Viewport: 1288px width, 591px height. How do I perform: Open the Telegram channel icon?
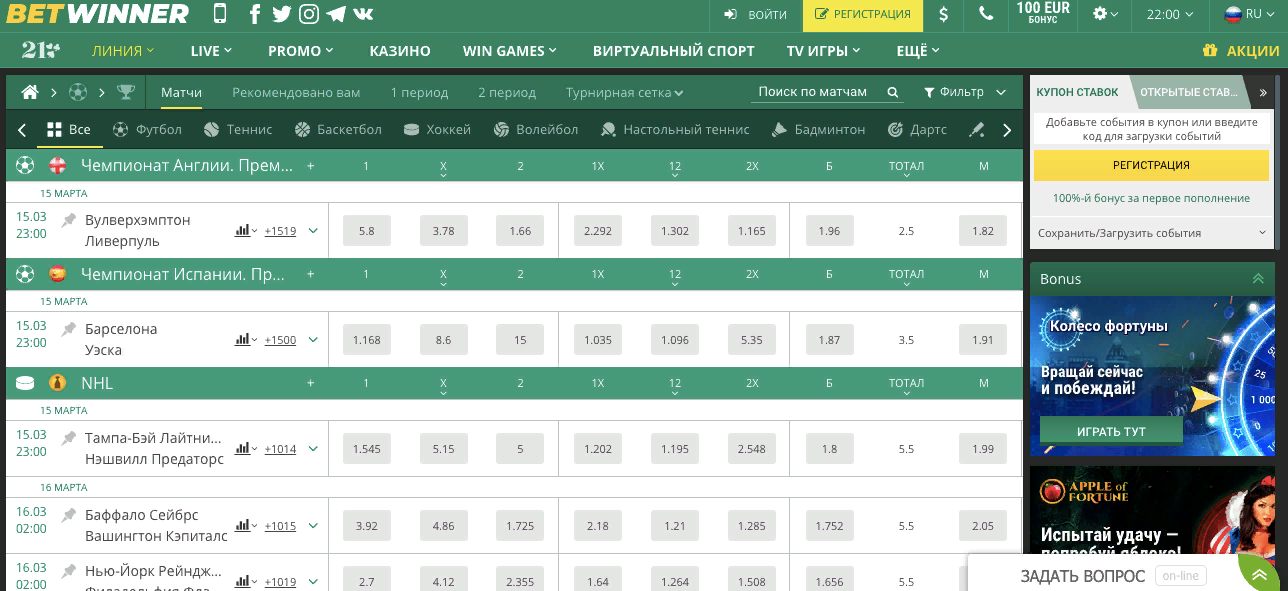click(336, 14)
